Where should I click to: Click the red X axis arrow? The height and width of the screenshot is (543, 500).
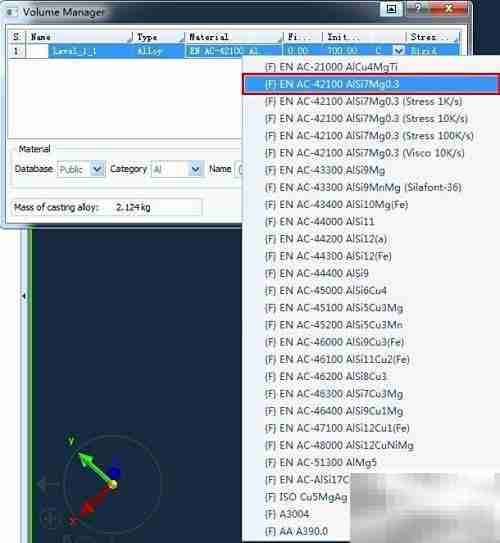pyautogui.click(x=94, y=500)
